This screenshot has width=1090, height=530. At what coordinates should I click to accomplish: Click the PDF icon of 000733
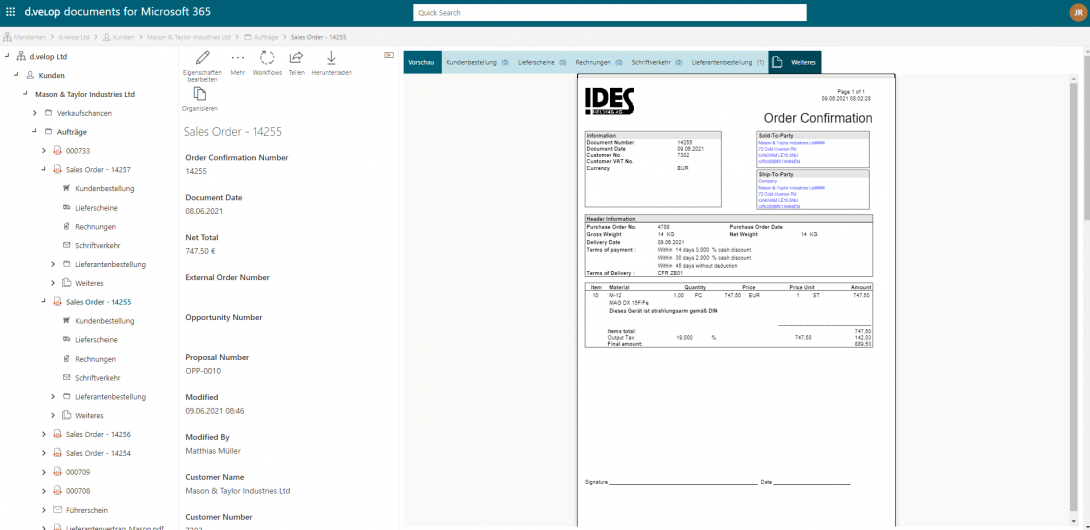click(58, 150)
